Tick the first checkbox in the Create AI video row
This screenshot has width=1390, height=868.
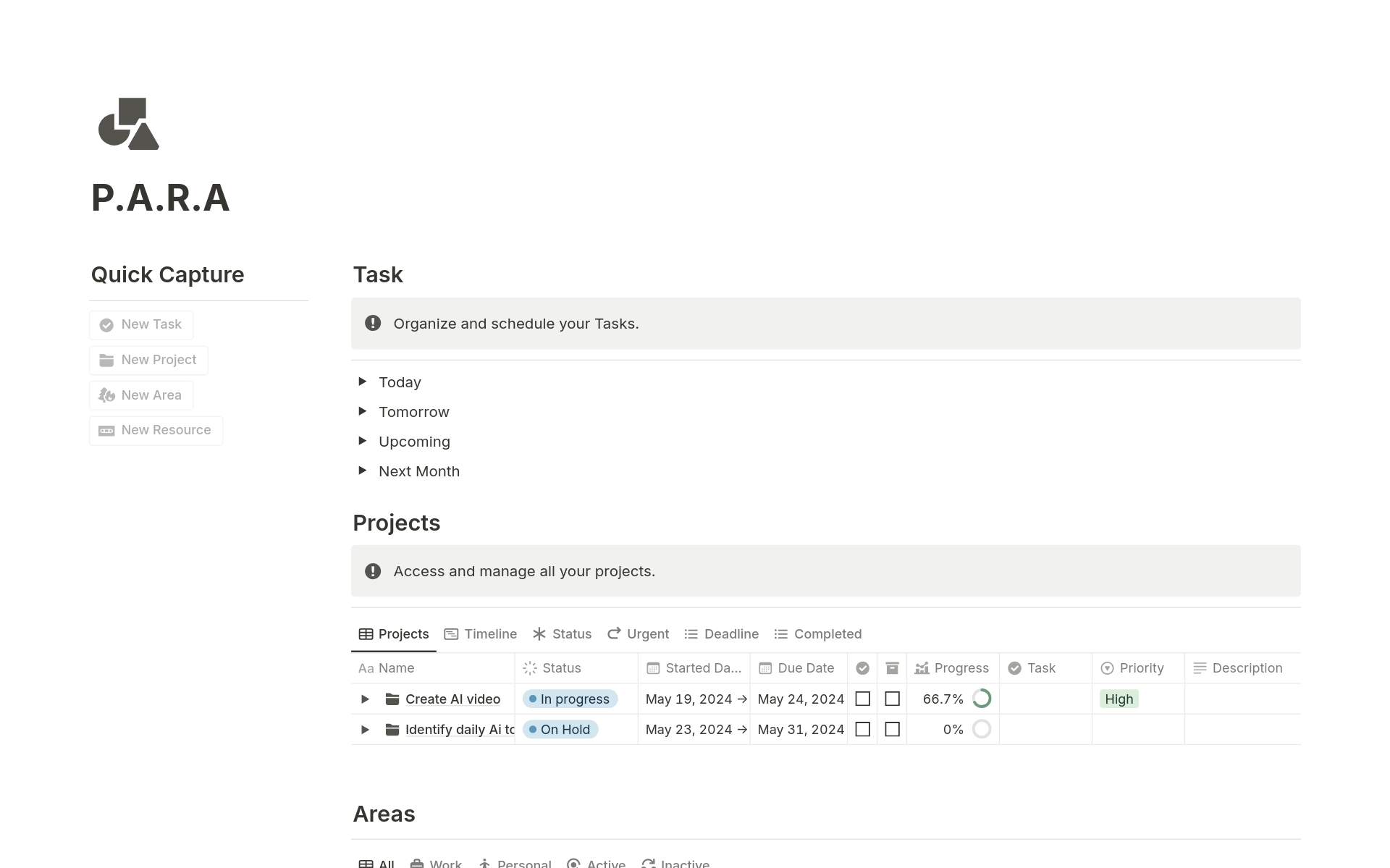pos(862,699)
